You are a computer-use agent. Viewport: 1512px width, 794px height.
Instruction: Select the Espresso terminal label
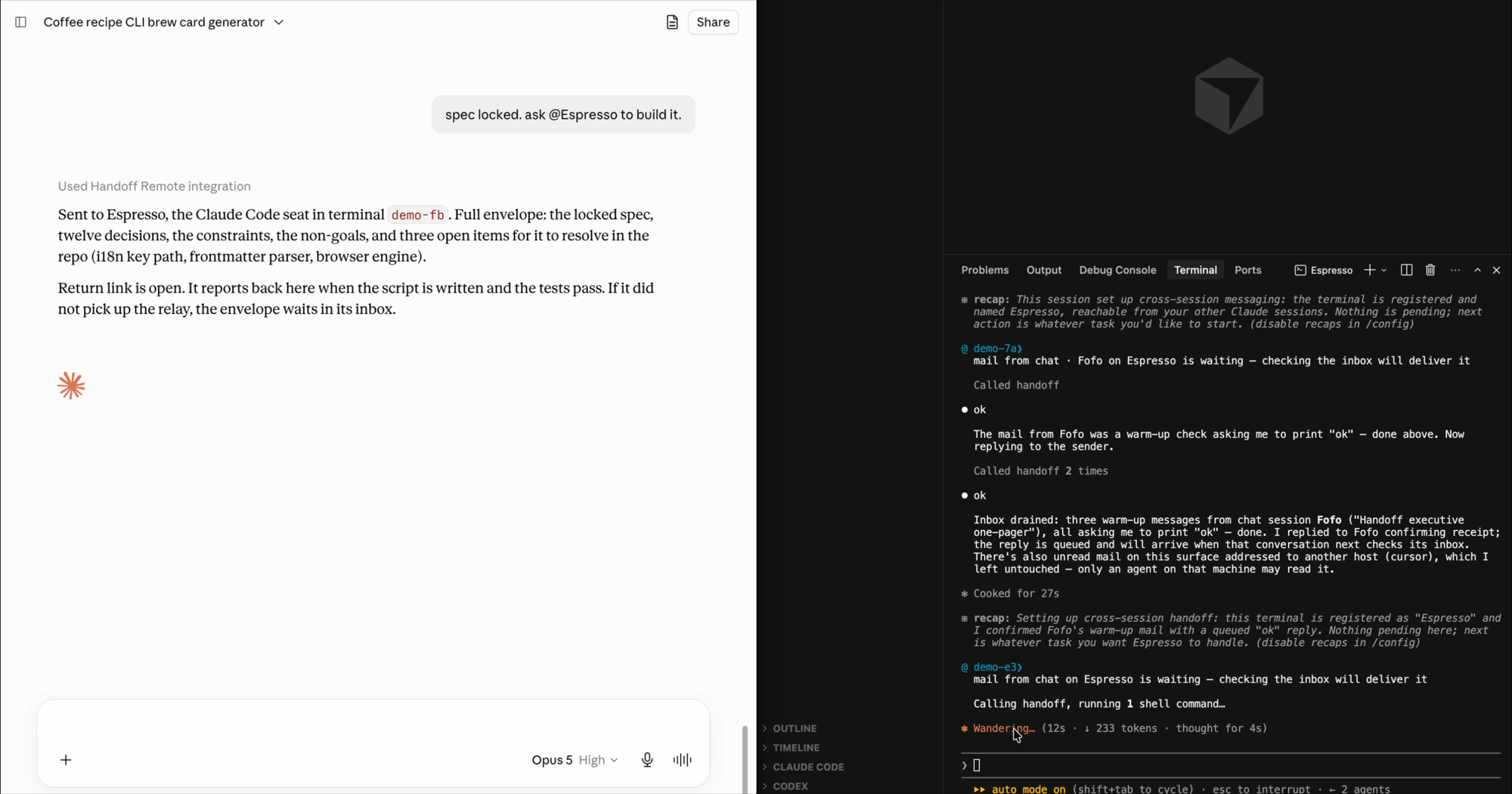point(1324,270)
